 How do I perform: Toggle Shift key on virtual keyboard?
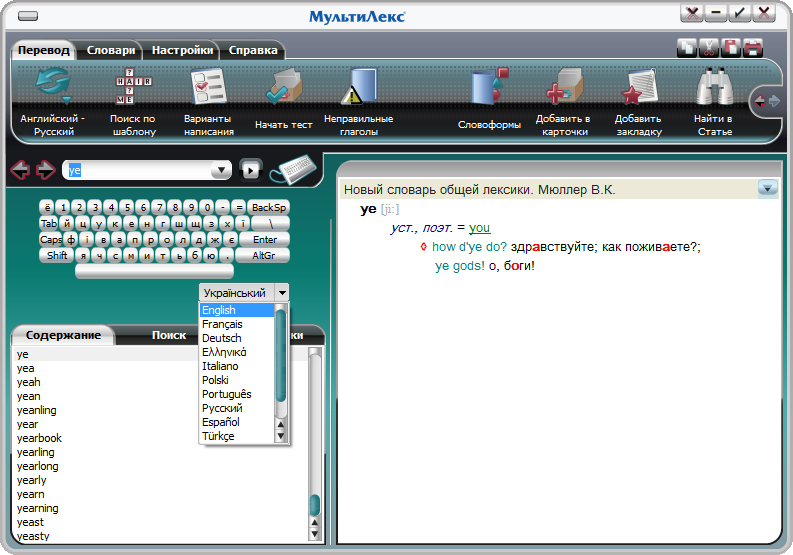click(x=57, y=255)
